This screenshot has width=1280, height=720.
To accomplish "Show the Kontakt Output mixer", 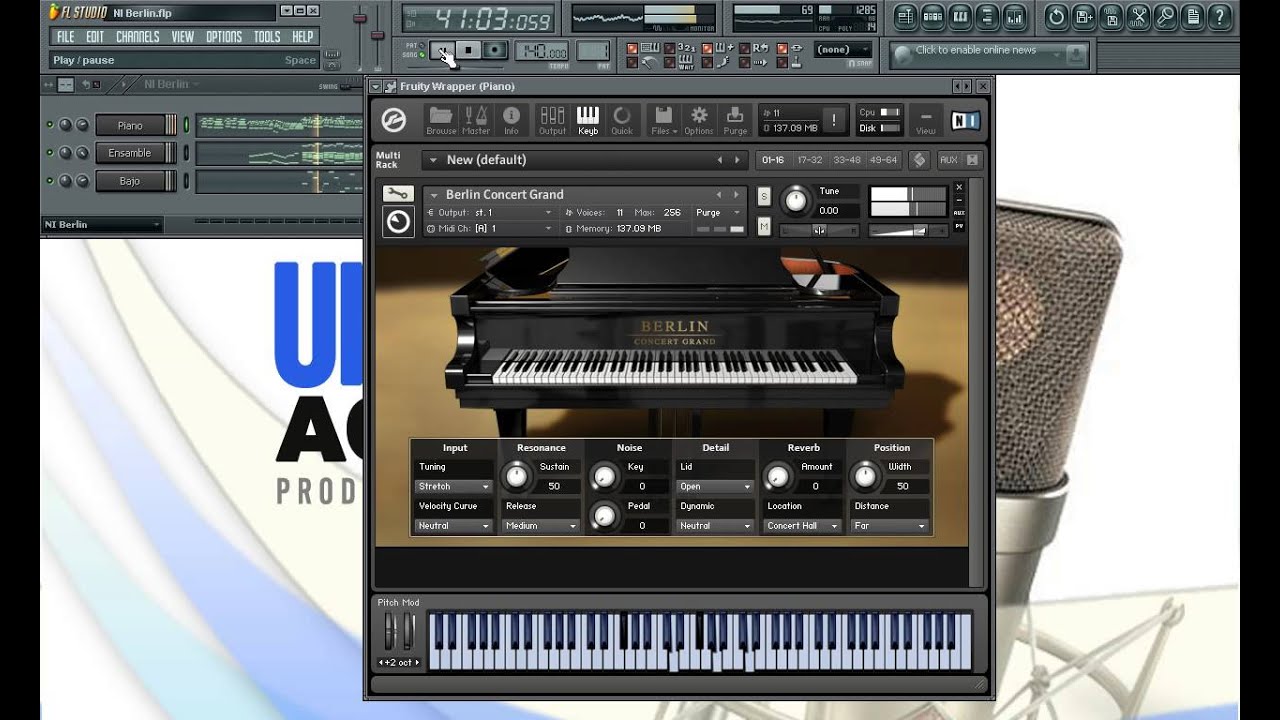I will coord(552,120).
